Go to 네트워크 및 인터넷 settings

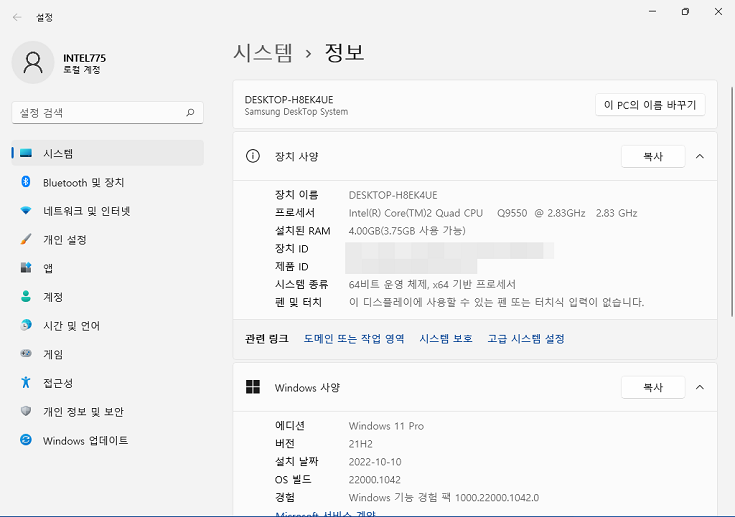[x=108, y=211]
